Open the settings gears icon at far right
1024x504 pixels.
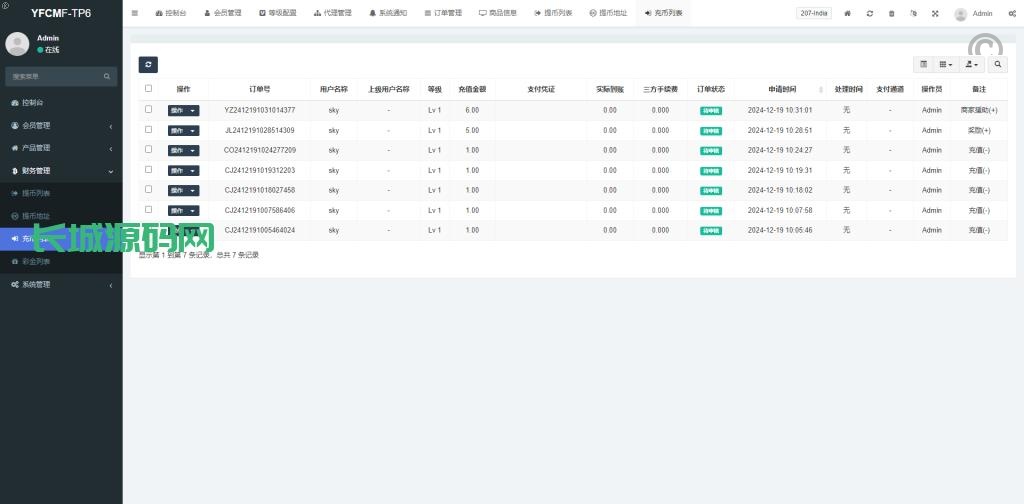pyautogui.click(x=1012, y=13)
